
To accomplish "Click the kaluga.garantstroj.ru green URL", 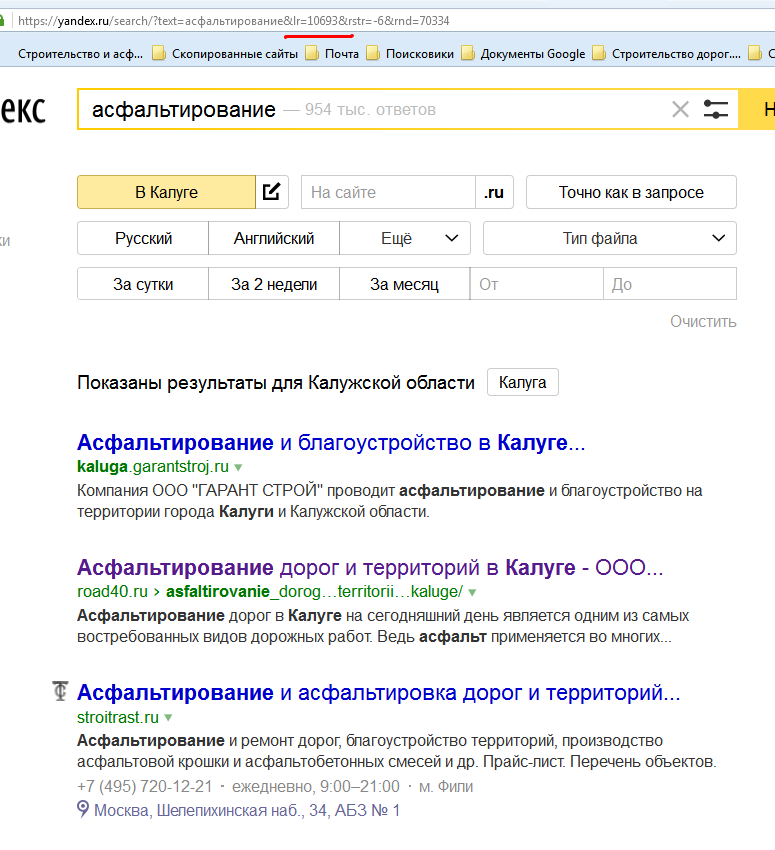I will point(153,467).
